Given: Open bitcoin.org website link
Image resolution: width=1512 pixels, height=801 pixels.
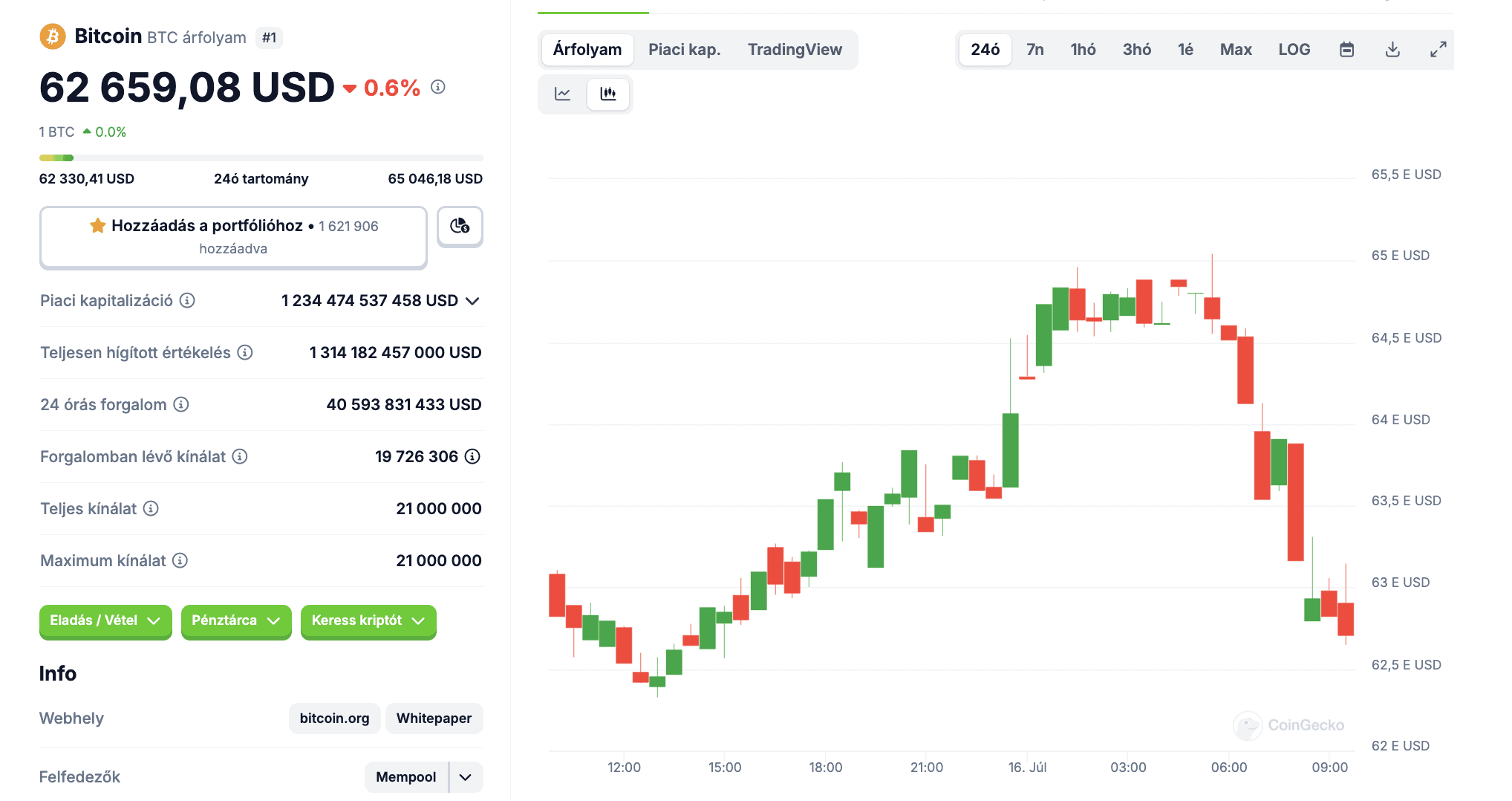Looking at the screenshot, I should pyautogui.click(x=334, y=719).
